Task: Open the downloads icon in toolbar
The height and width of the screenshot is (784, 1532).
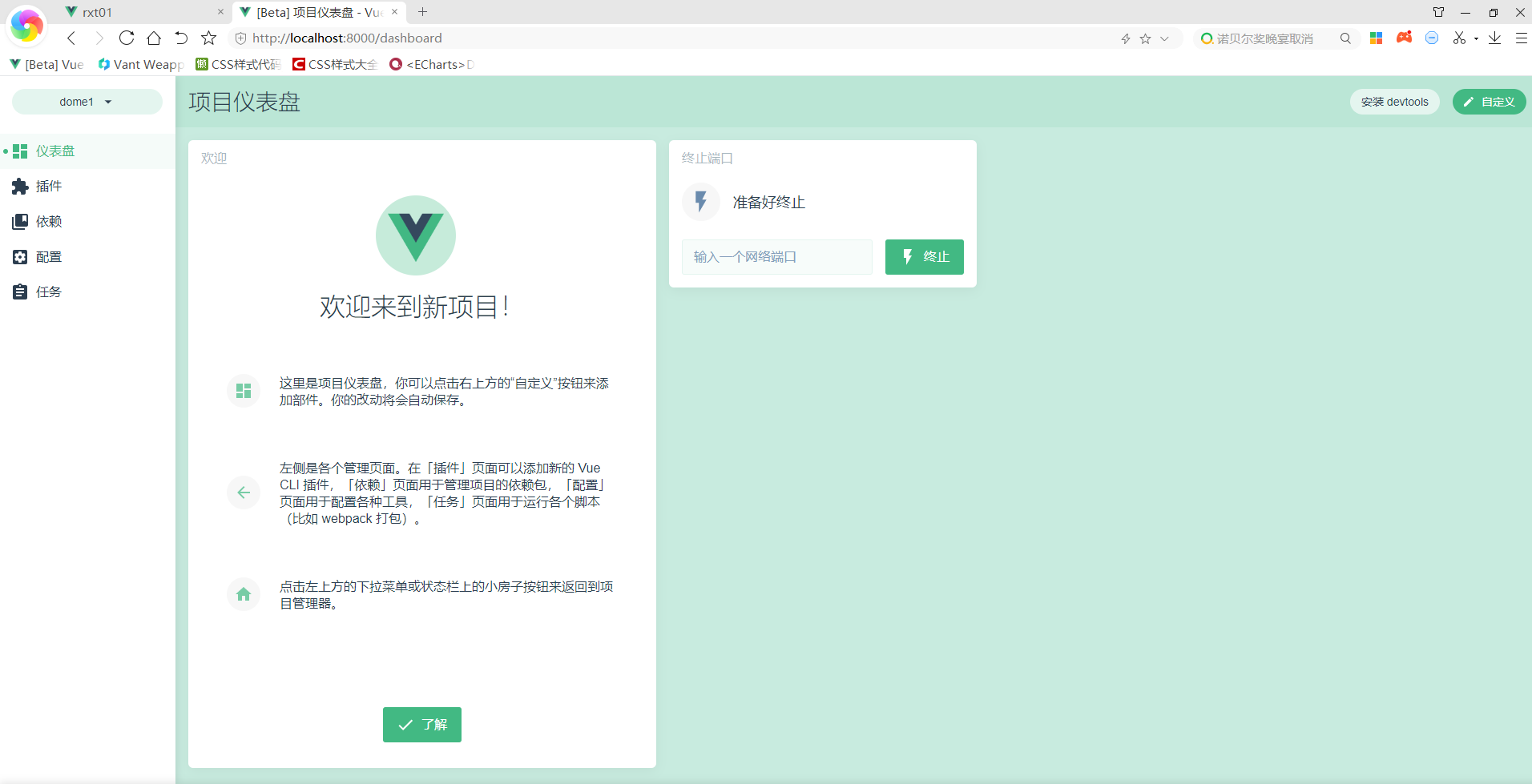Action: click(x=1494, y=38)
